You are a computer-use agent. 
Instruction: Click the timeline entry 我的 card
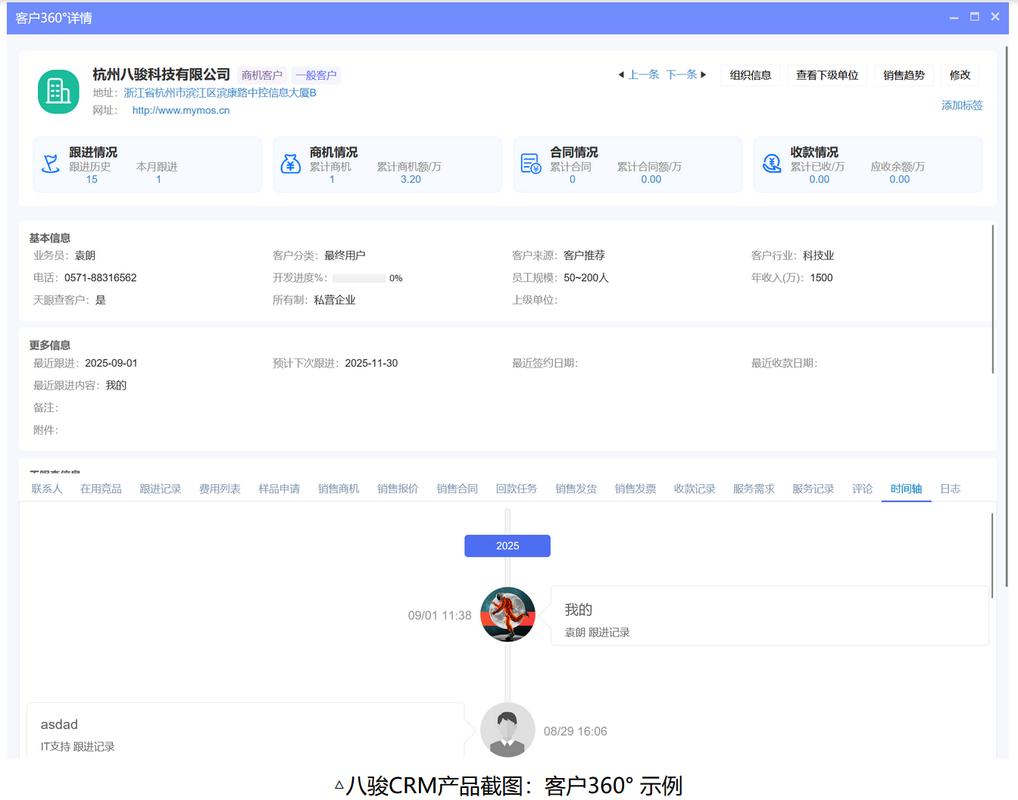pos(769,616)
